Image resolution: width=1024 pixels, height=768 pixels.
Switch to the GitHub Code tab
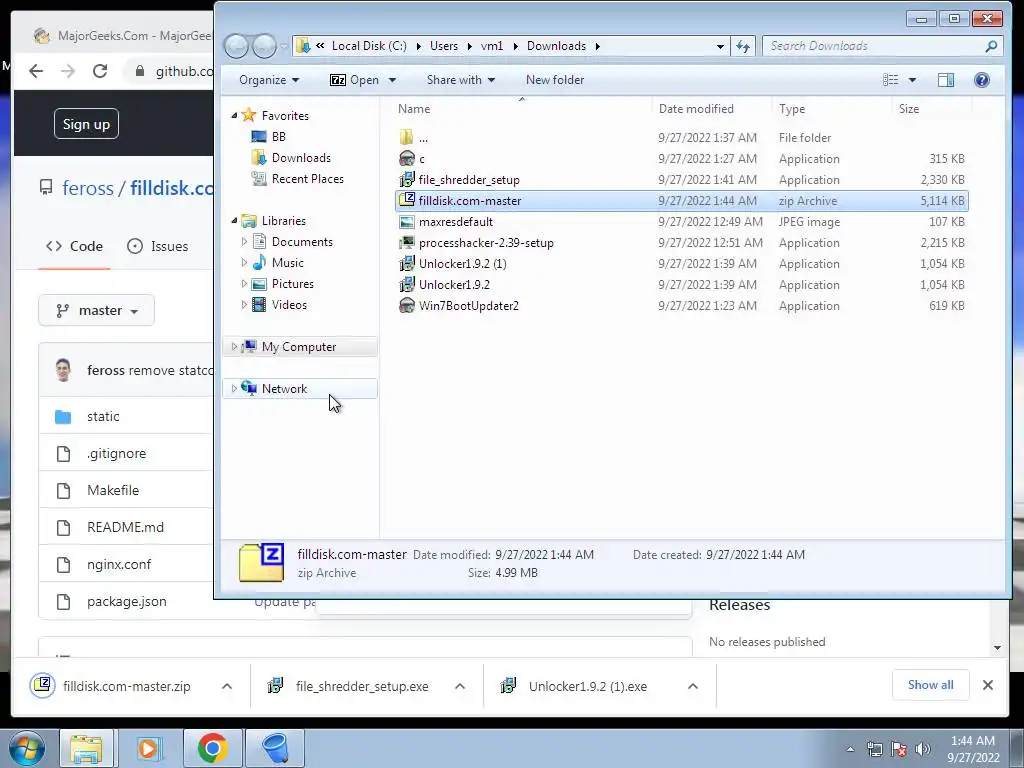click(x=74, y=246)
